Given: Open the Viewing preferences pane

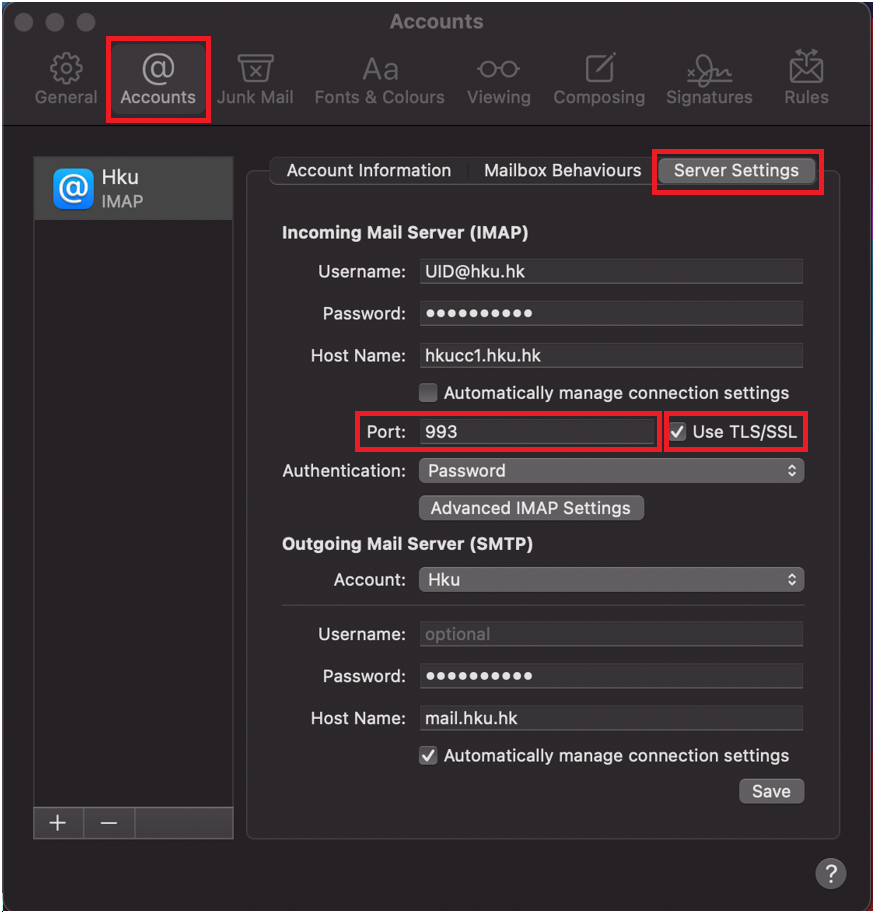Looking at the screenshot, I should 498,77.
